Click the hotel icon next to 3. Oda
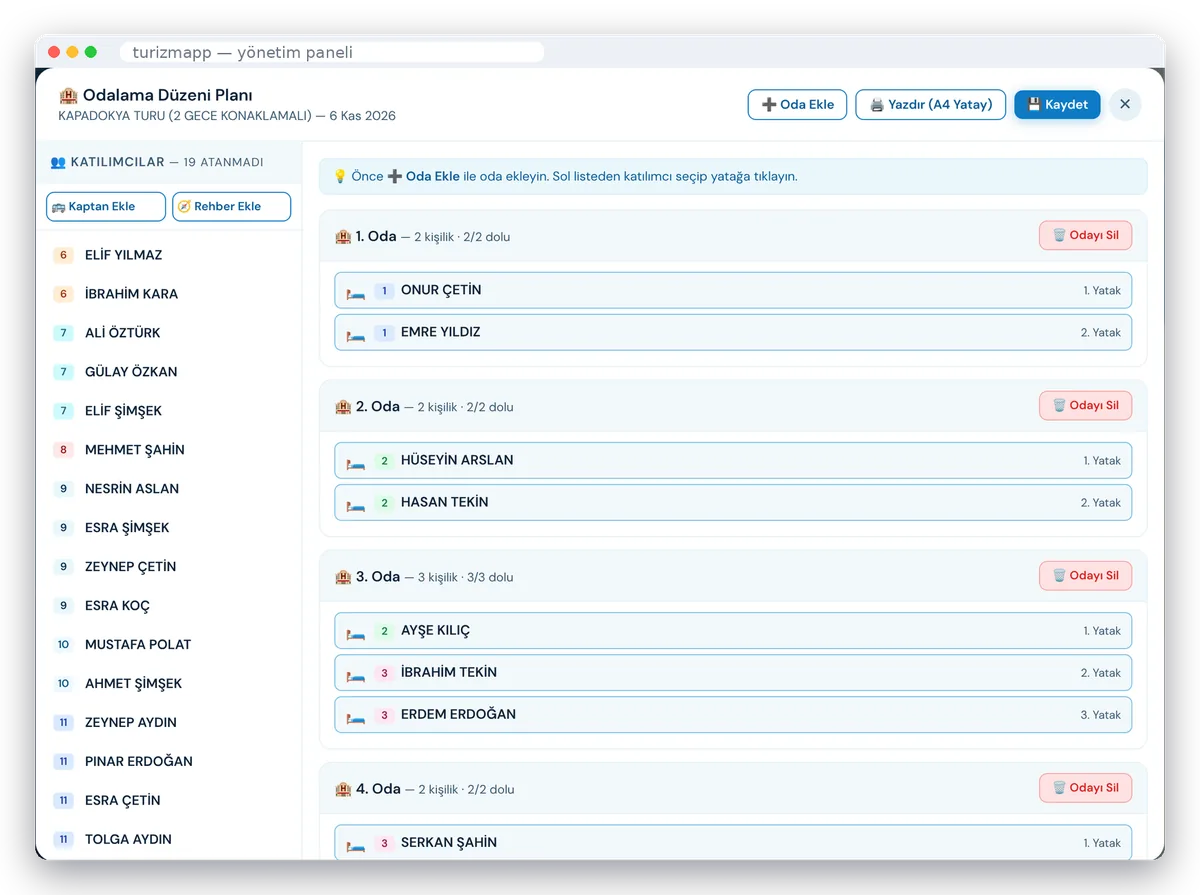Viewport: 1200px width, 895px height. pyautogui.click(x=343, y=577)
